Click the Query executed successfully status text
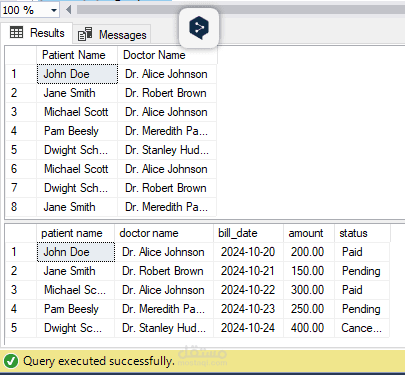Image resolution: width=405 pixels, height=375 pixels. click(99, 361)
